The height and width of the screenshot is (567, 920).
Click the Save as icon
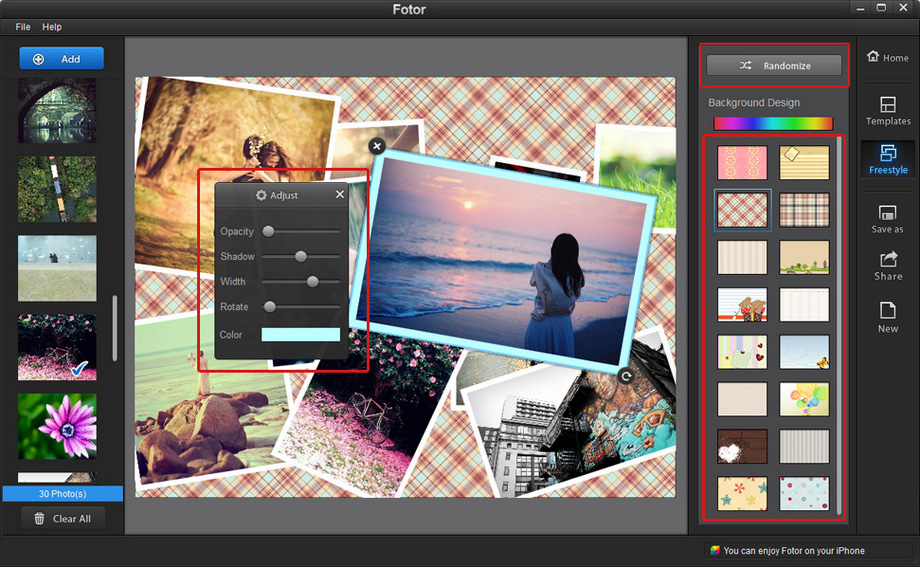(888, 219)
